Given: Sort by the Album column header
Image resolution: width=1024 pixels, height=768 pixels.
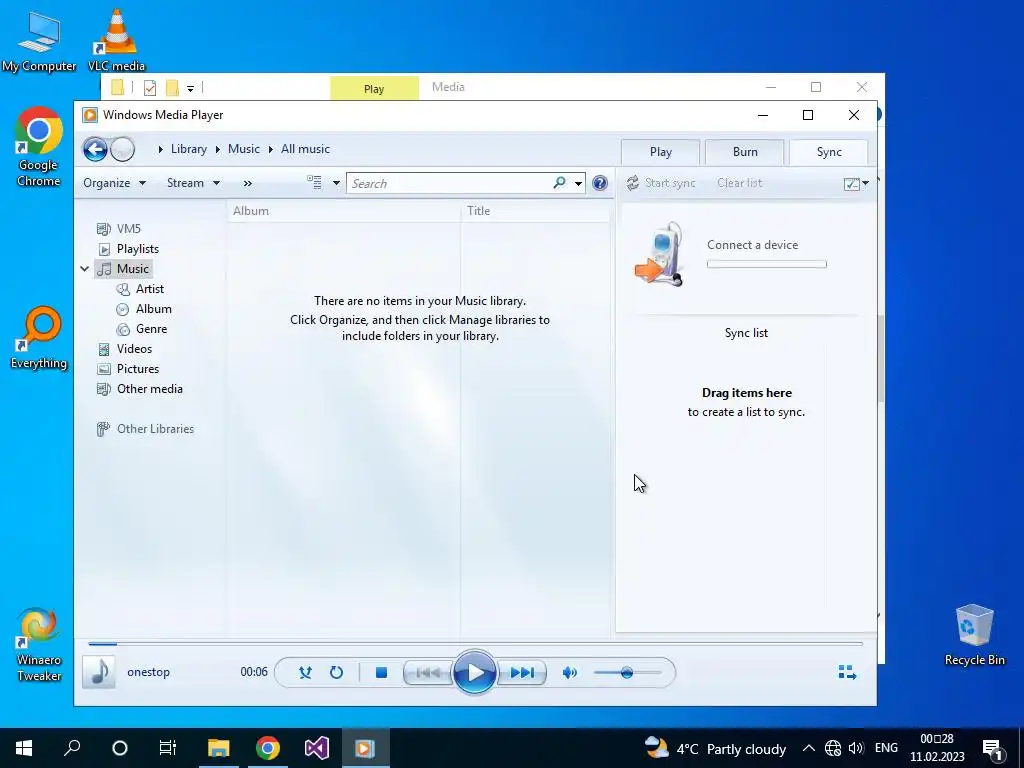Looking at the screenshot, I should [x=344, y=211].
